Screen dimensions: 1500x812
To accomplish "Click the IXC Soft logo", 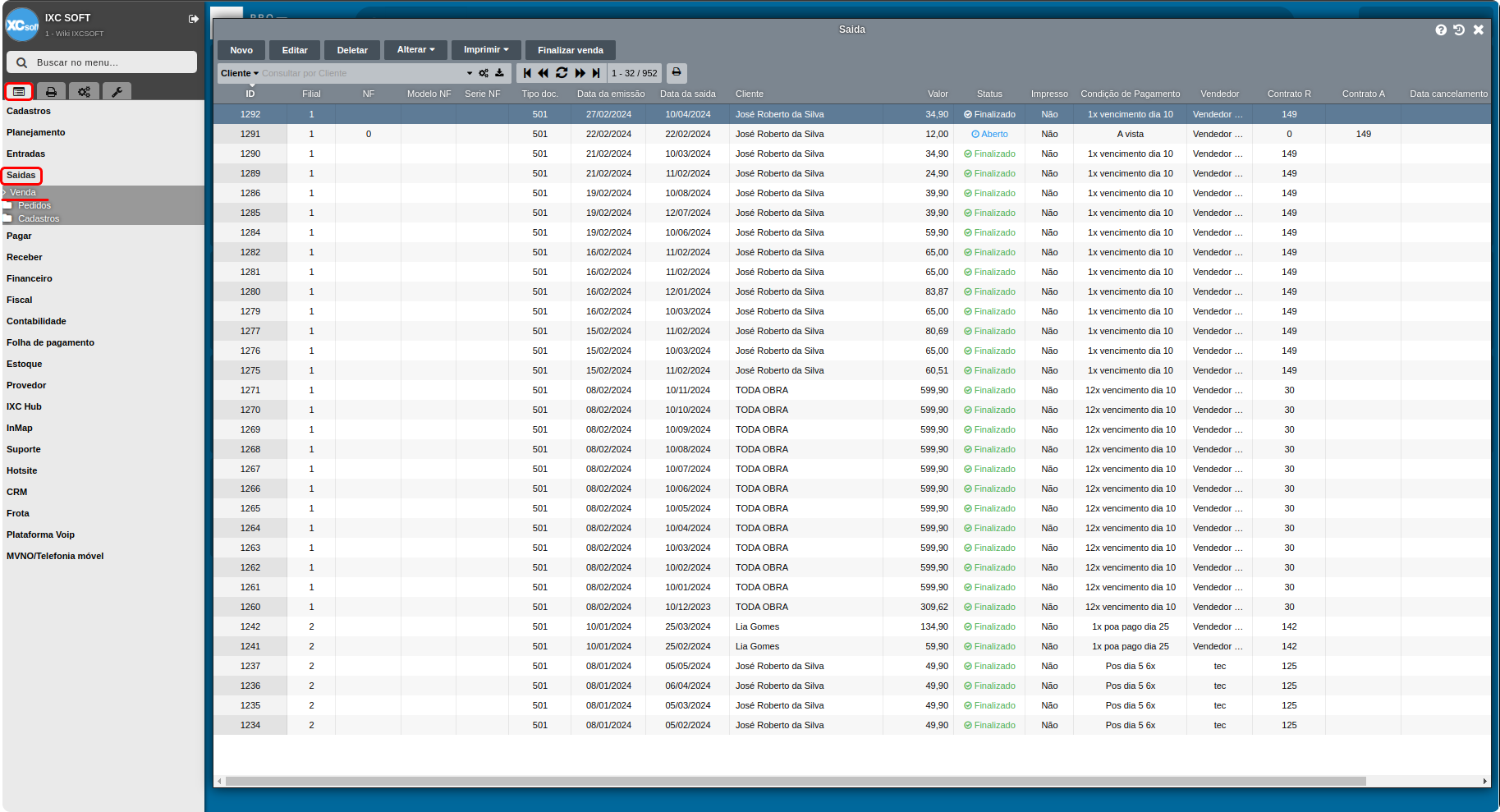I will coord(22,25).
